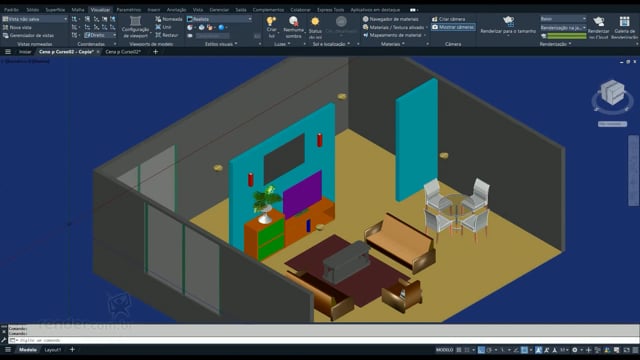Switch to the Express Tools ribbon tab
The height and width of the screenshot is (360, 640).
click(x=330, y=9)
